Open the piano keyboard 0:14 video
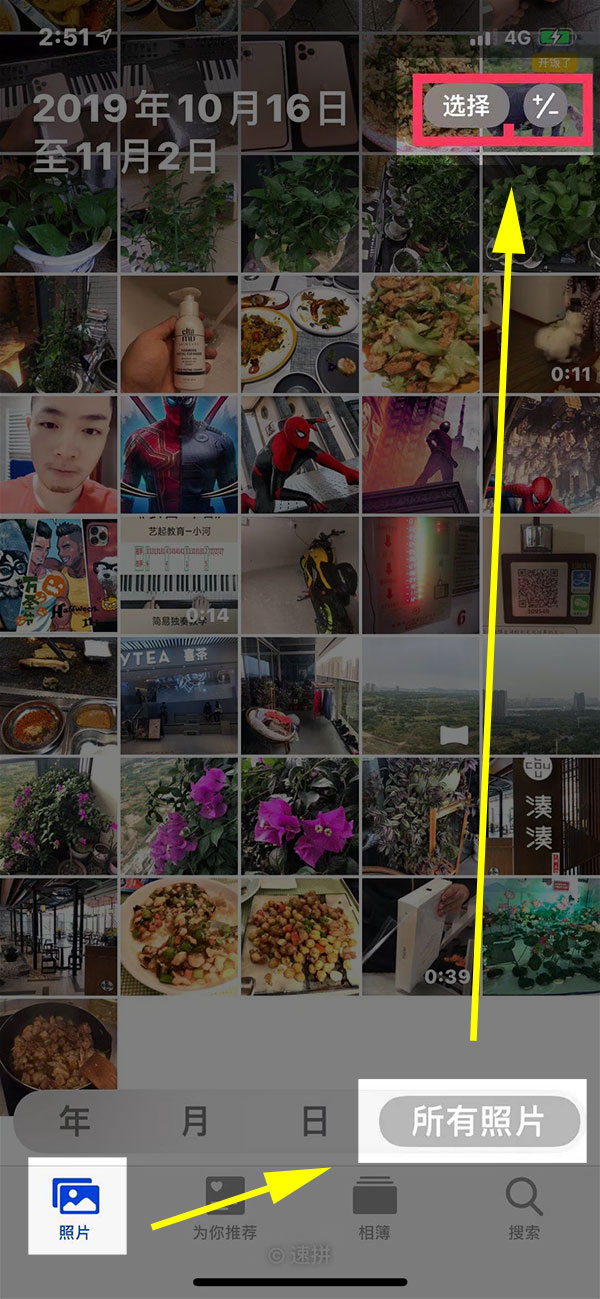 178,574
